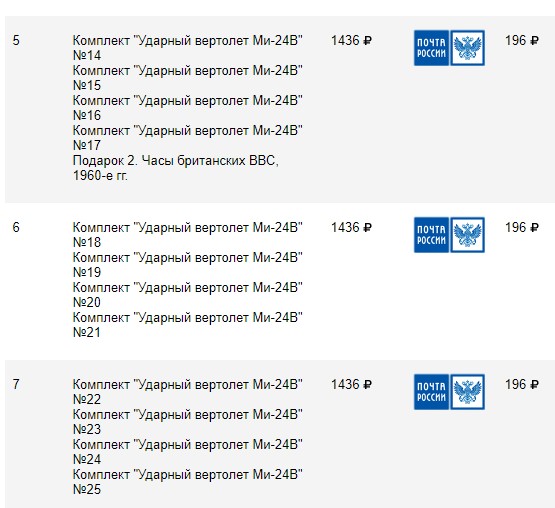Select the Ми-24В kit №24 item
Viewport: 555px width, 508px height.
click(188, 452)
